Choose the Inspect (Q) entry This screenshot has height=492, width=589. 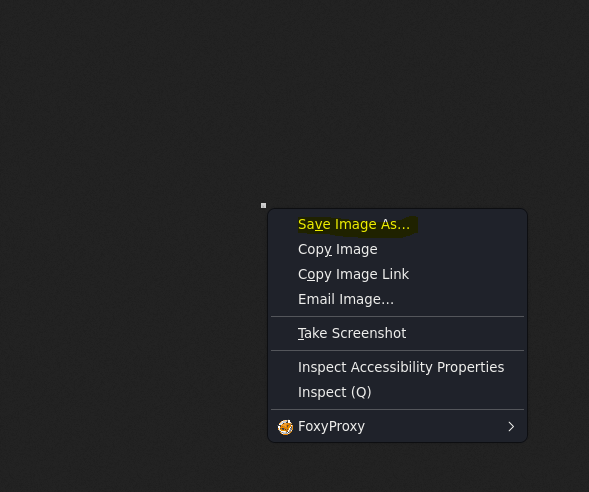(x=397, y=392)
